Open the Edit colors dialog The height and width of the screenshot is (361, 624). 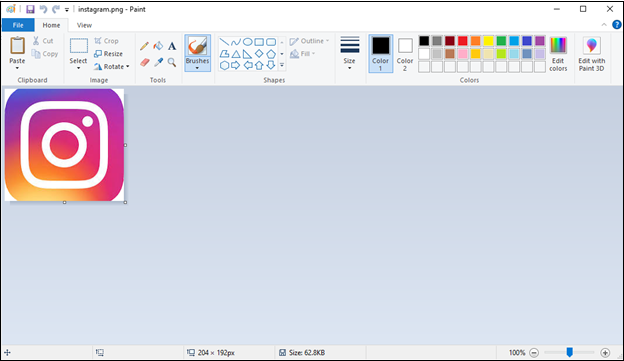coord(558,54)
